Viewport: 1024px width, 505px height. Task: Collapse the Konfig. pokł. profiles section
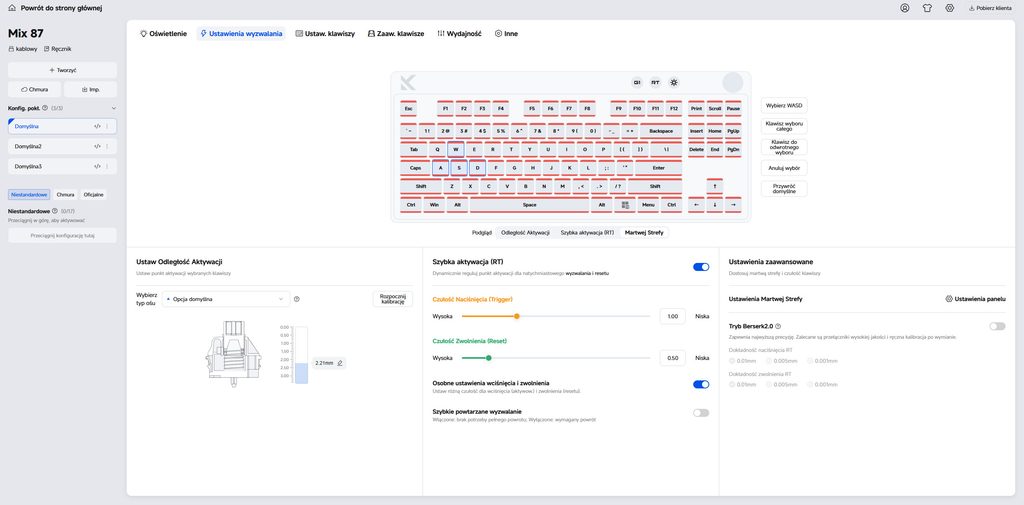(x=114, y=108)
